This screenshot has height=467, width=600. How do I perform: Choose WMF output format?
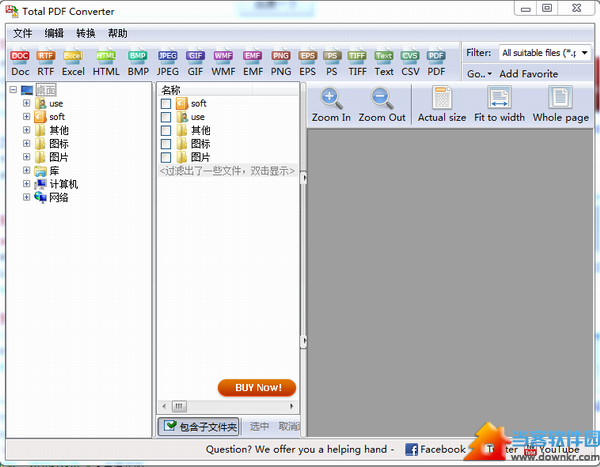[x=223, y=64]
